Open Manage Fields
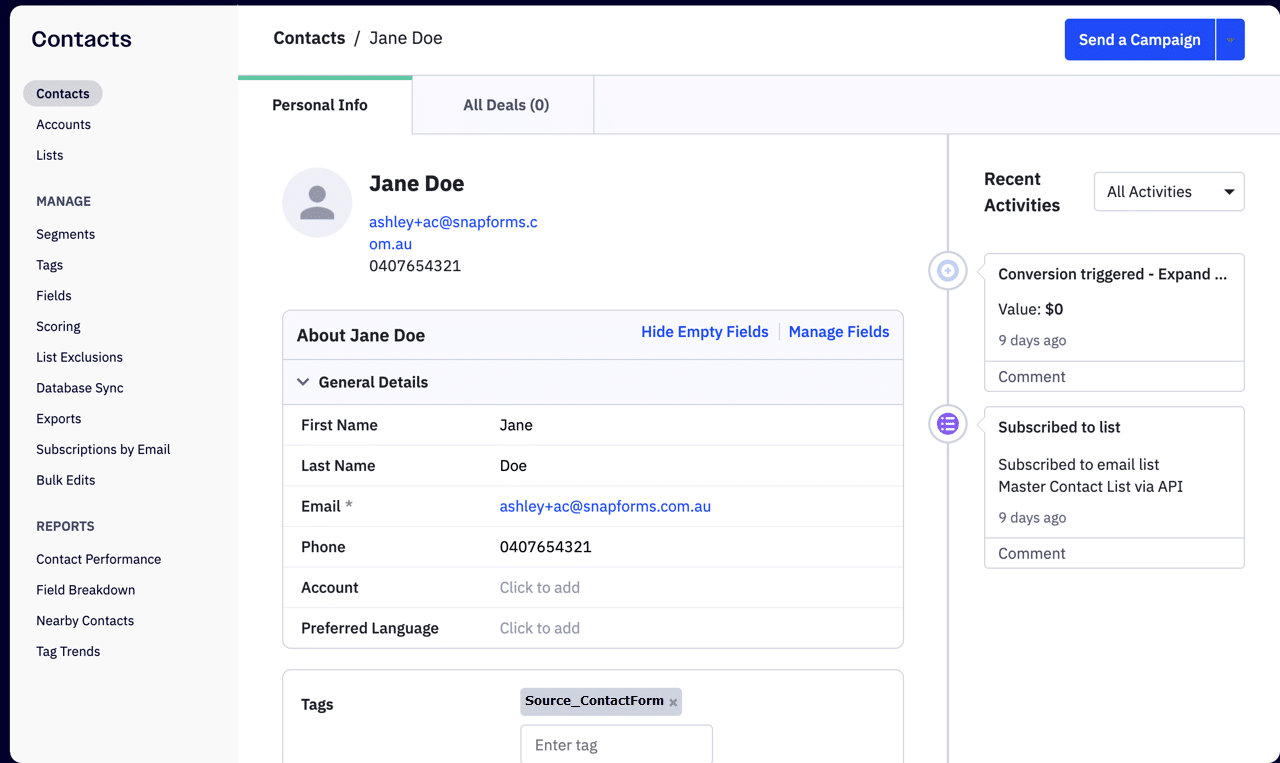 (838, 331)
